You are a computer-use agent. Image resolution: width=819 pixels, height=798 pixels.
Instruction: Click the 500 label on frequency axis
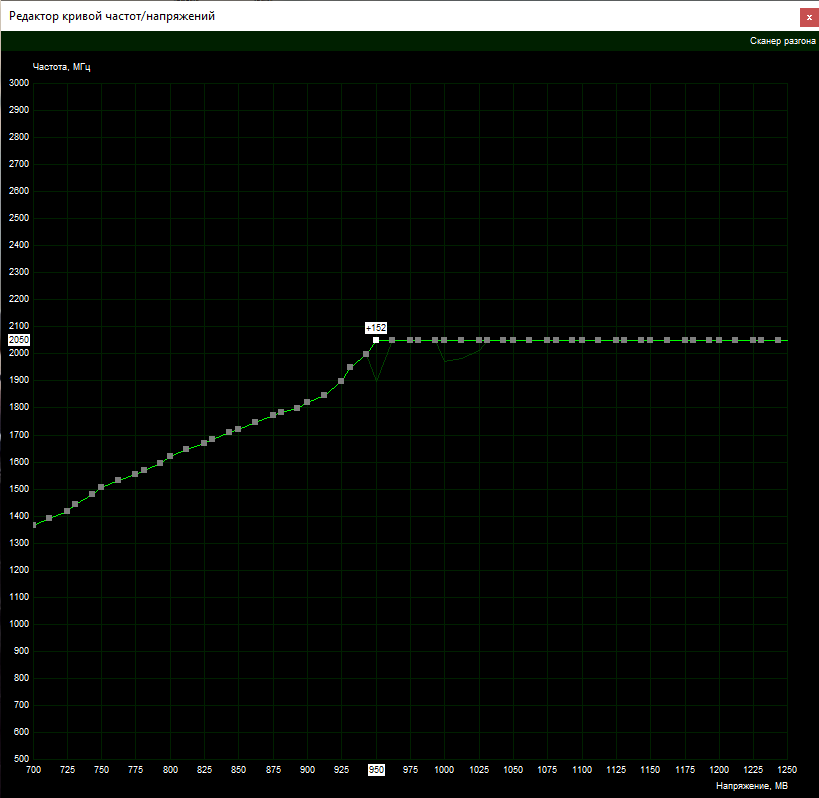tap(21, 758)
